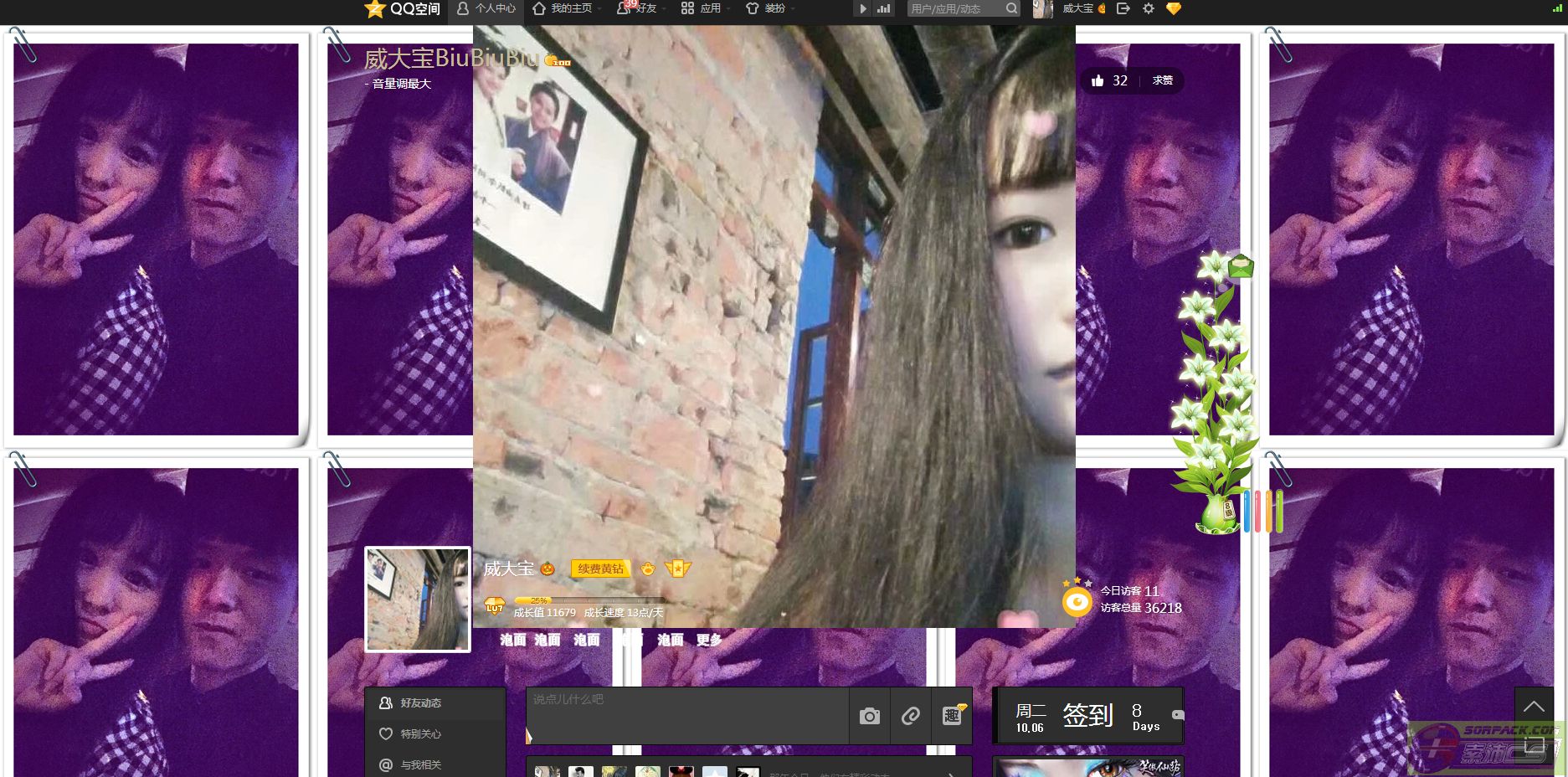Click the 续费黄钻 button

pos(600,569)
